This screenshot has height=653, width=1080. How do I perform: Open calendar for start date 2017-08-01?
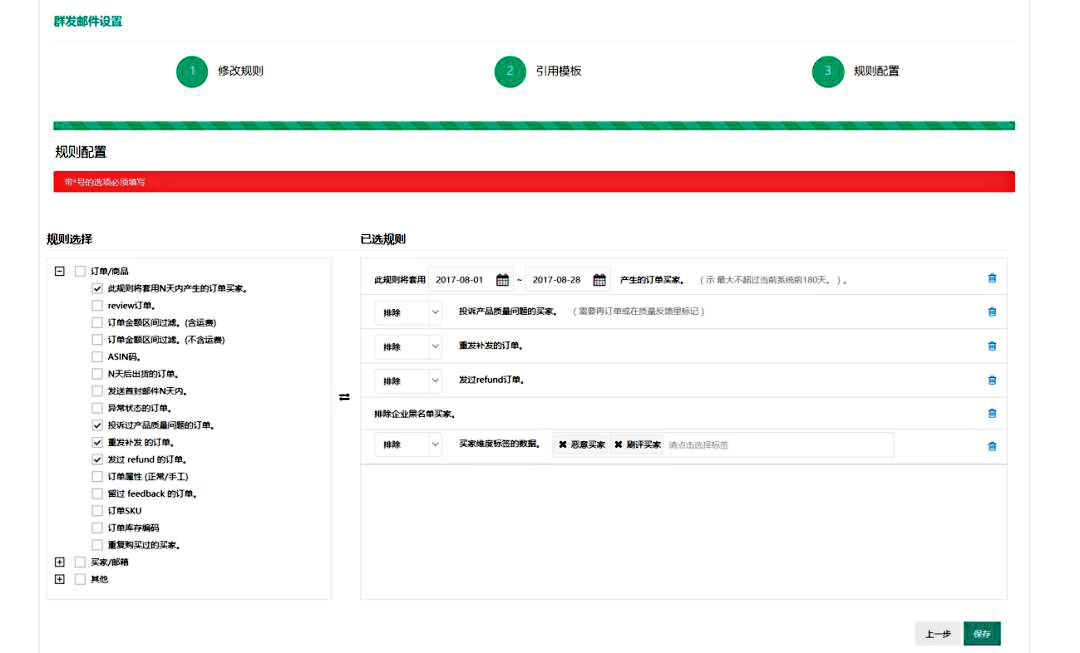point(503,280)
